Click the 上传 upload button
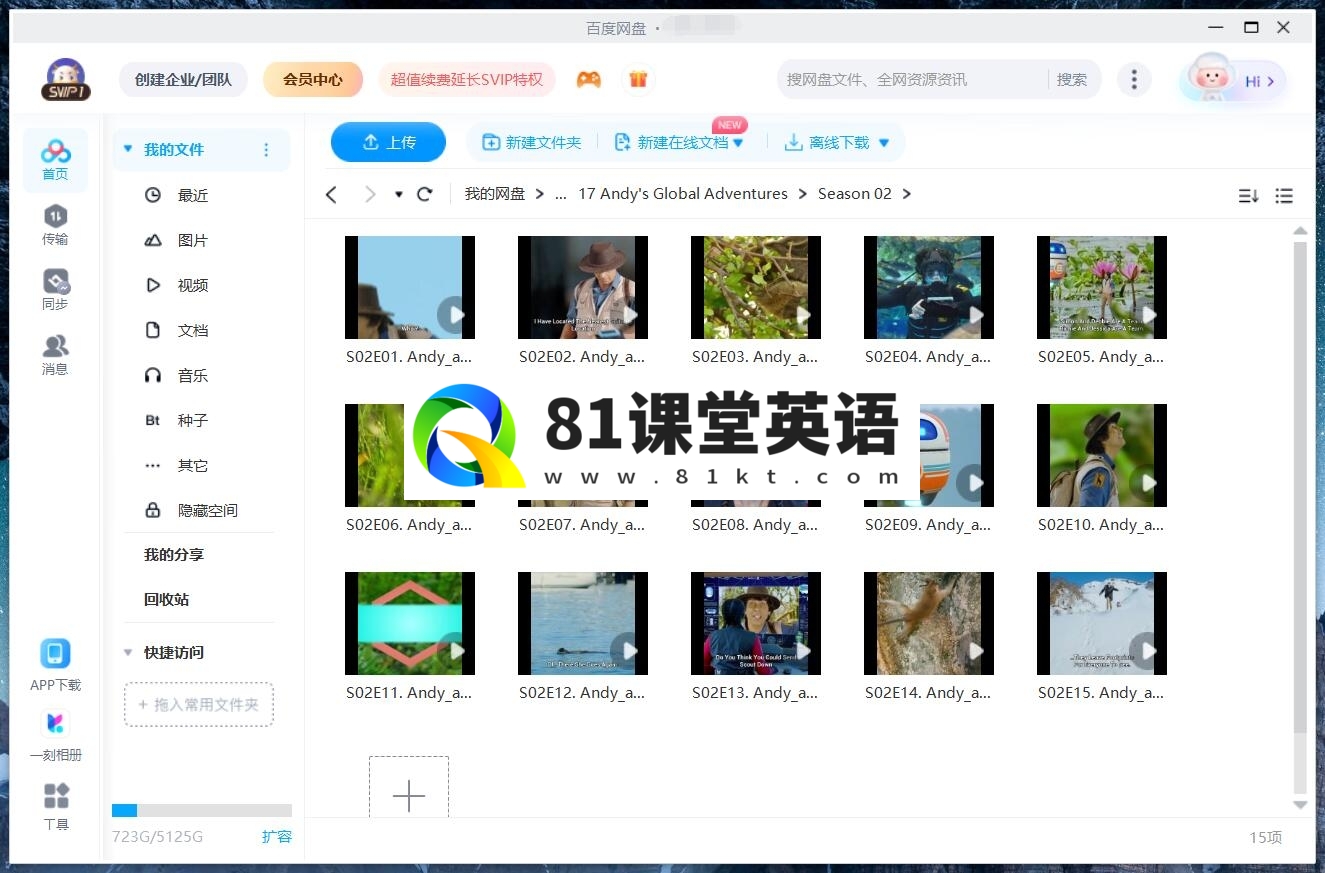 tap(388, 142)
